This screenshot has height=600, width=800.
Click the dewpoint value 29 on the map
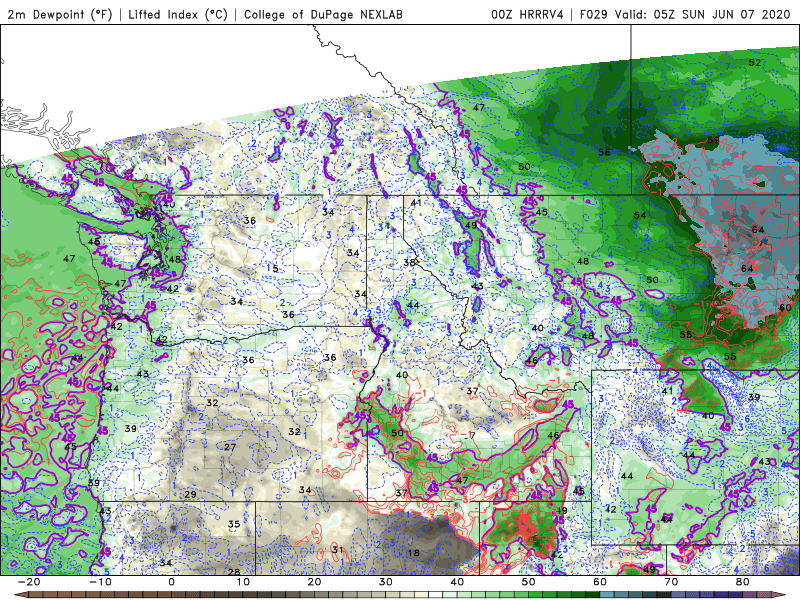[190, 494]
